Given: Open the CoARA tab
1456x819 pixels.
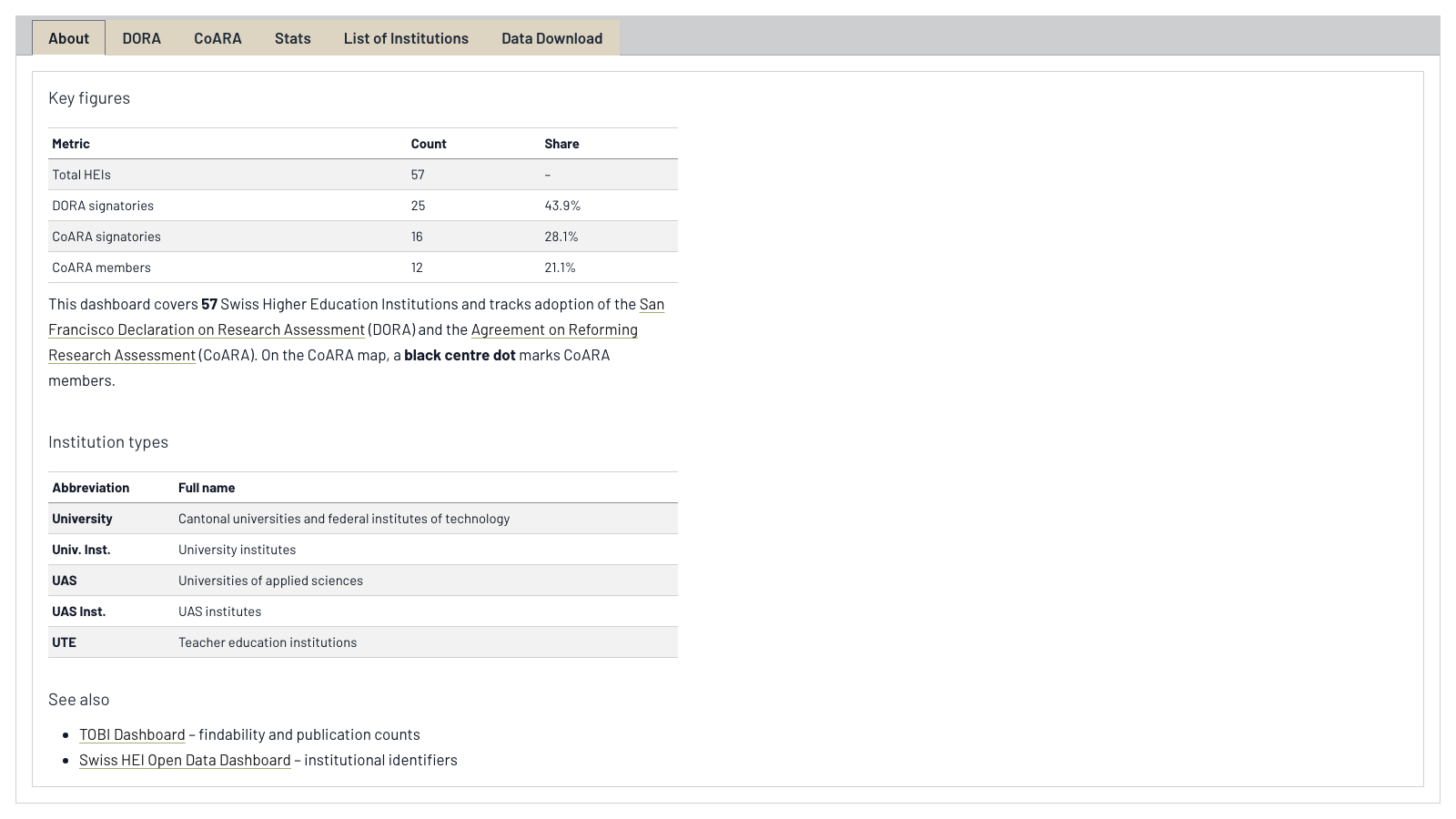Looking at the screenshot, I should 217,38.
